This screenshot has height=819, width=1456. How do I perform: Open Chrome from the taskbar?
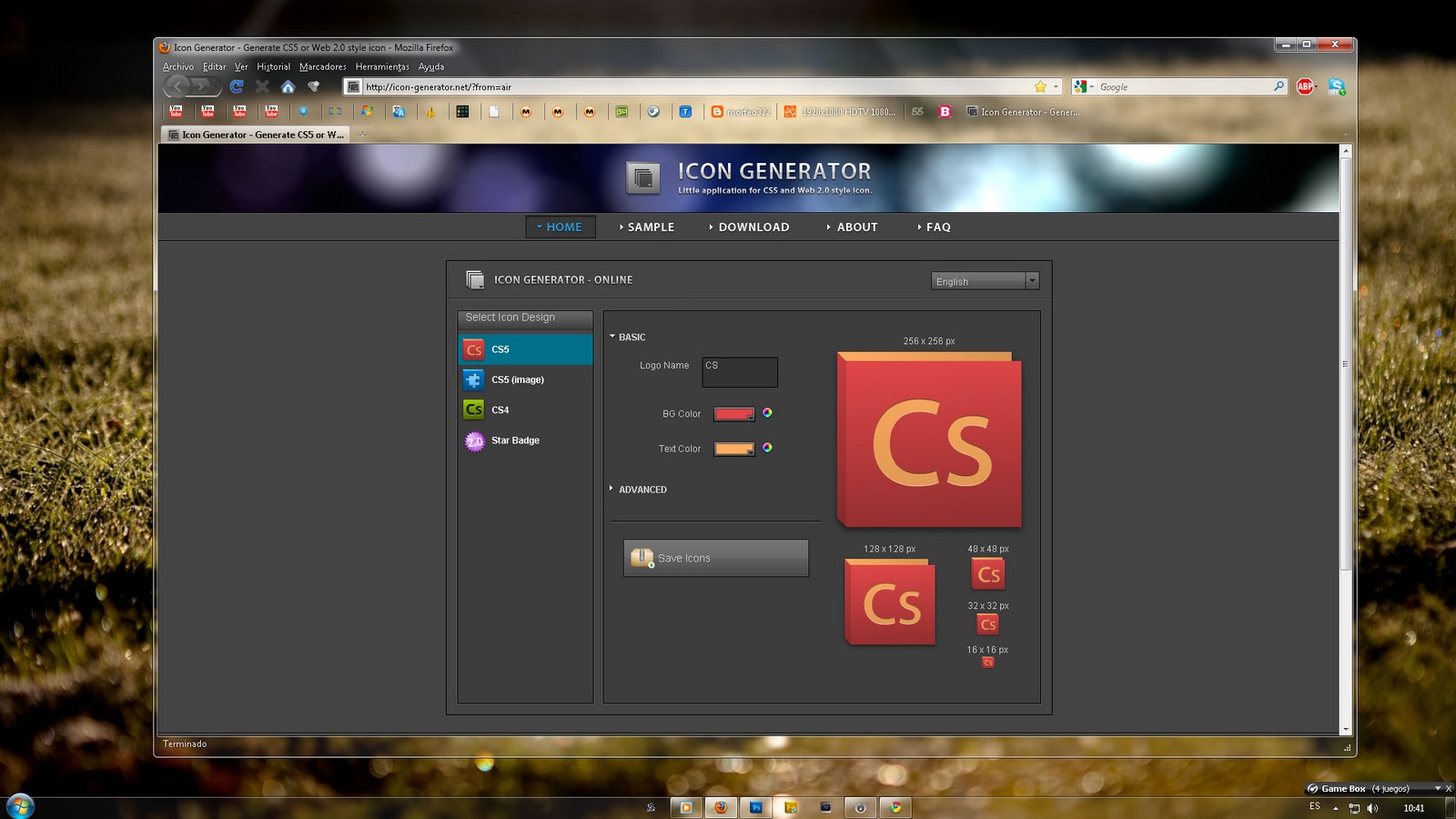[x=895, y=807]
